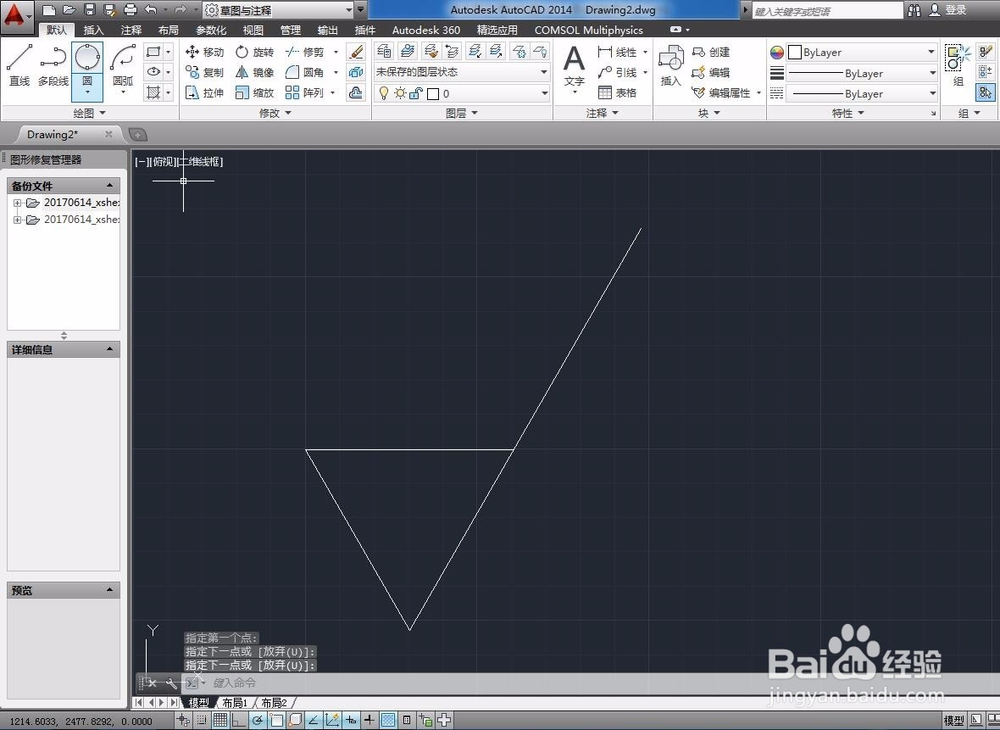Expand the first 20170614_xshe backup file node

(x=17, y=203)
